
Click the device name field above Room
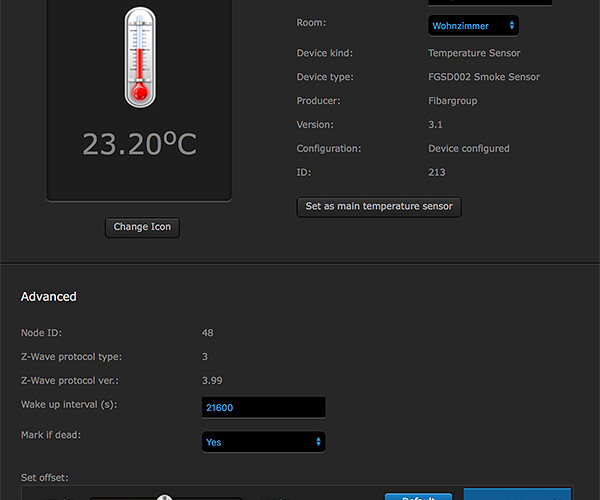(490, 3)
